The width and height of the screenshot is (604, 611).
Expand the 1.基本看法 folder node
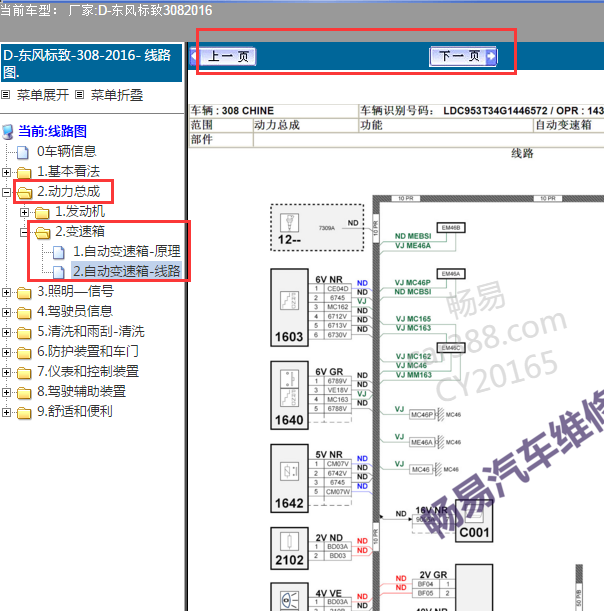(x=6, y=172)
